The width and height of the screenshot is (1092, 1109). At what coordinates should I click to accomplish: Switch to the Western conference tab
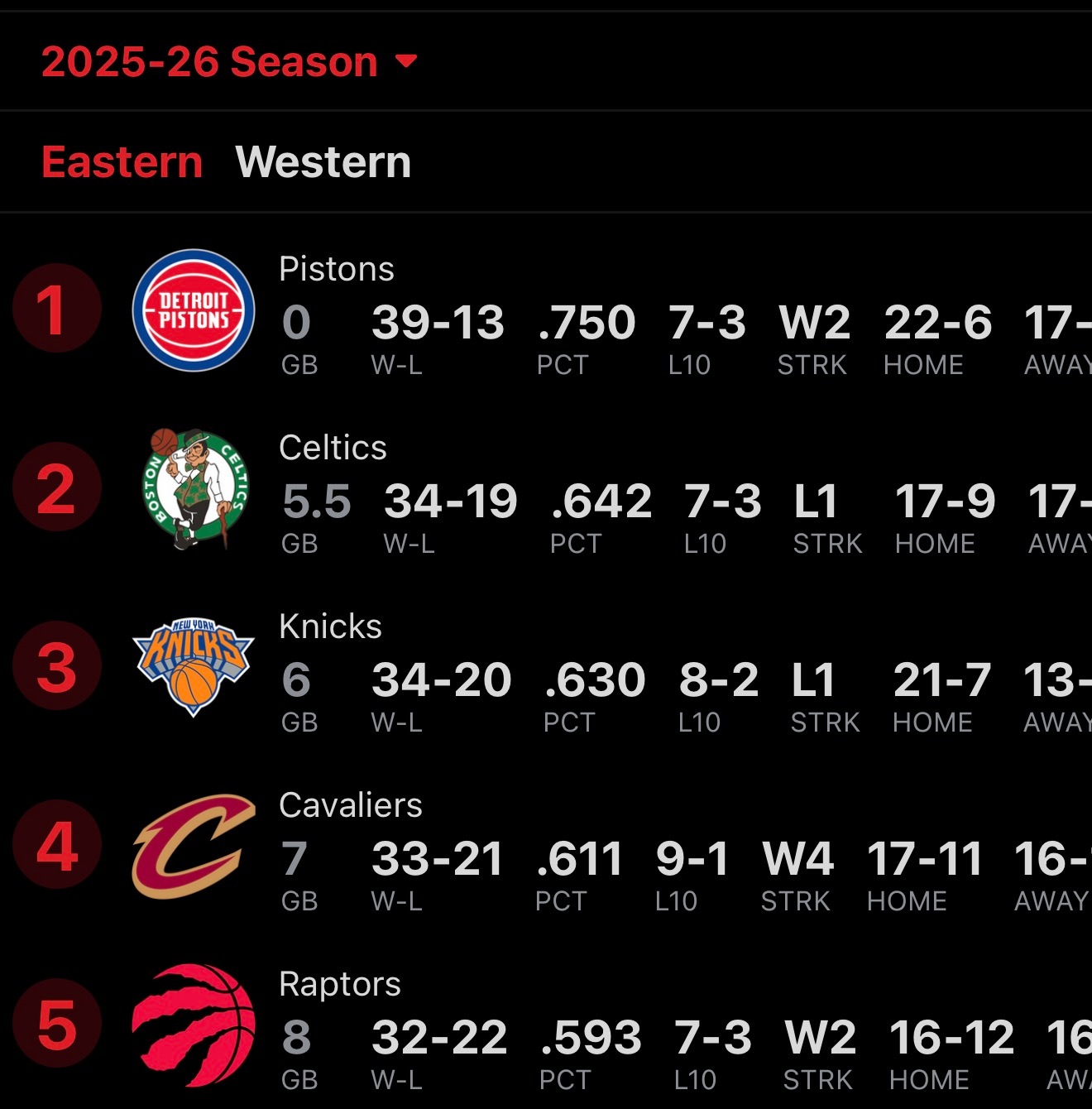coord(323,162)
